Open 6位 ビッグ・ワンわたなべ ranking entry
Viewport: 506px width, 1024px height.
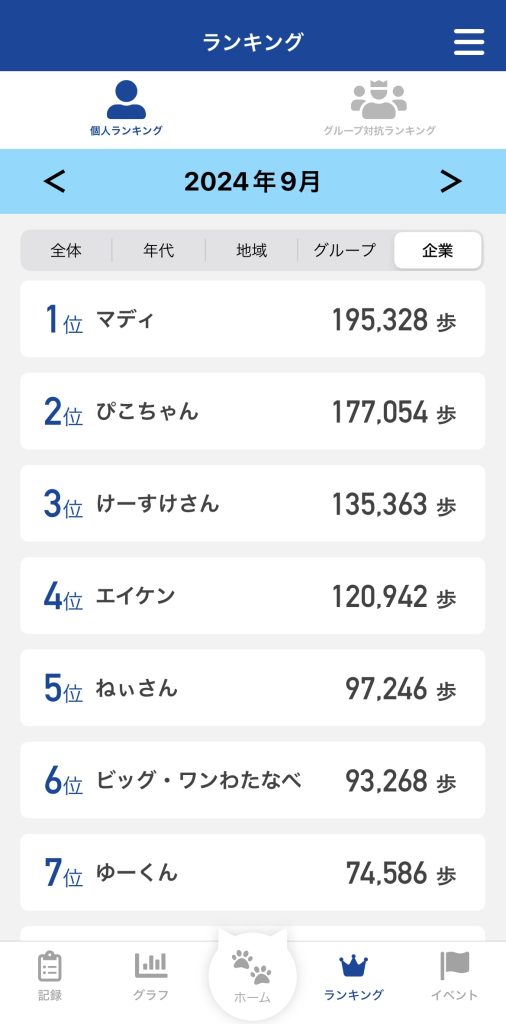[x=253, y=780]
